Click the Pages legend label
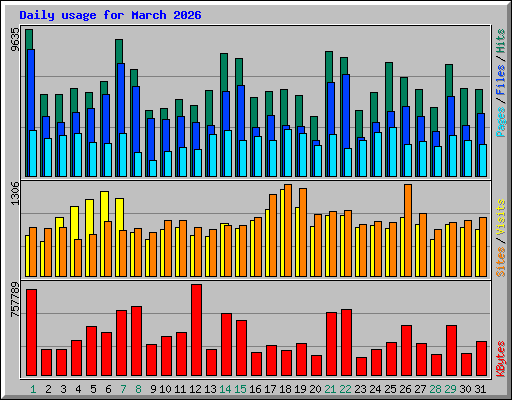This screenshot has width=512, height=400. tap(500, 122)
